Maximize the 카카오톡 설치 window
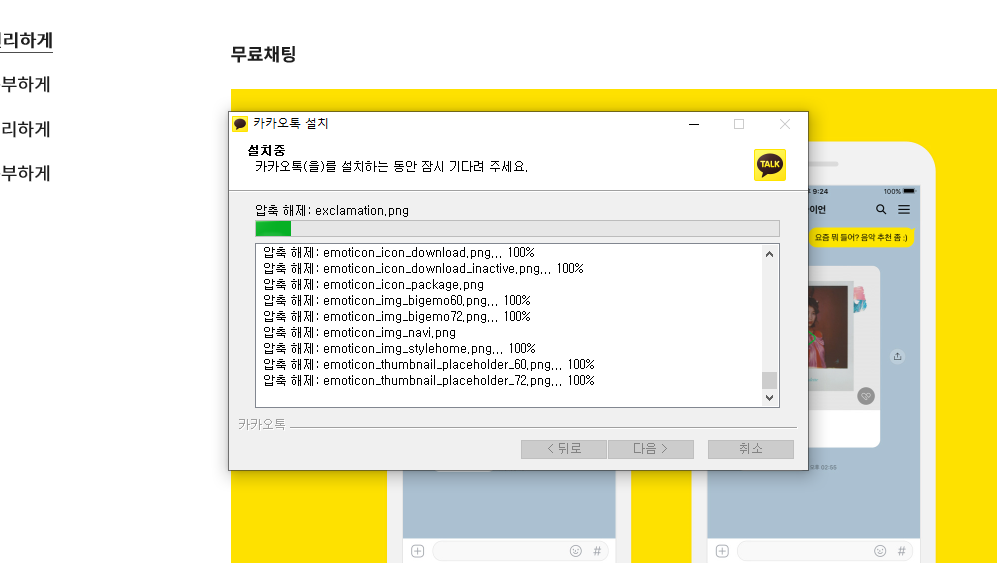Image resolution: width=997 pixels, height=563 pixels. coord(739,124)
